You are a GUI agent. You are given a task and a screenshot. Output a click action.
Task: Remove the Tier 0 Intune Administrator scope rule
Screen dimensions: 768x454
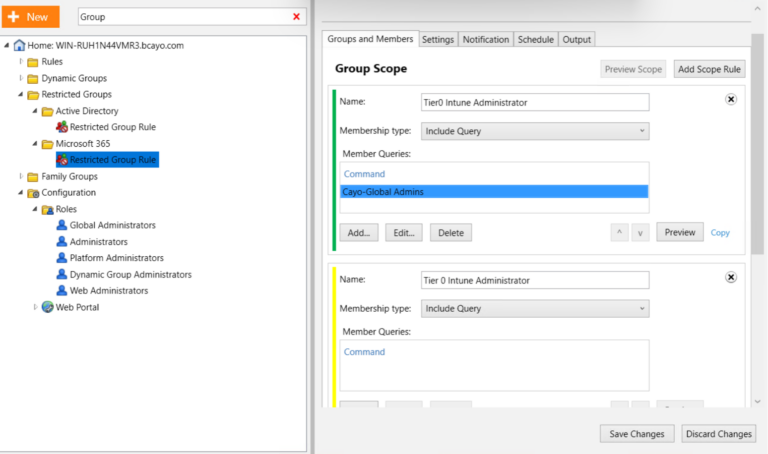tap(731, 277)
